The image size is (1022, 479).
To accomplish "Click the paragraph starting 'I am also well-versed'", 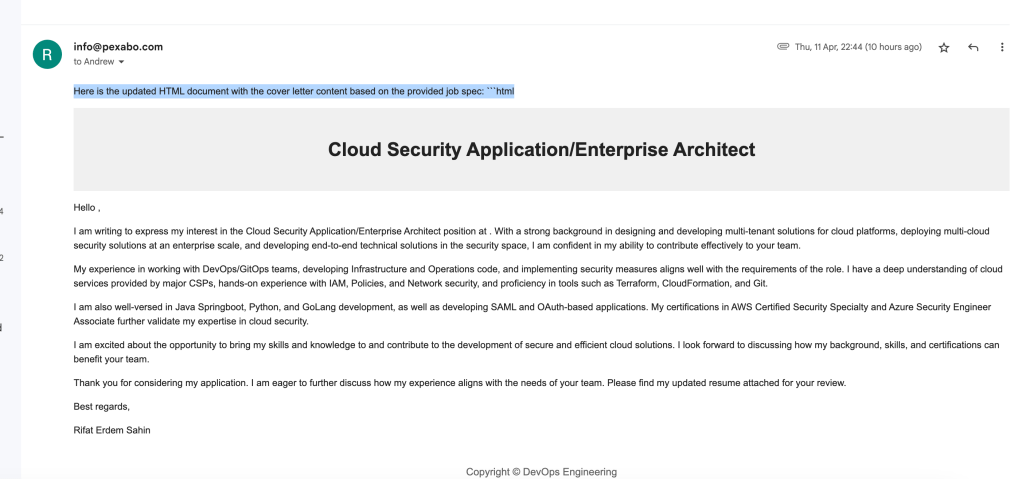I will pyautogui.click(x=532, y=314).
